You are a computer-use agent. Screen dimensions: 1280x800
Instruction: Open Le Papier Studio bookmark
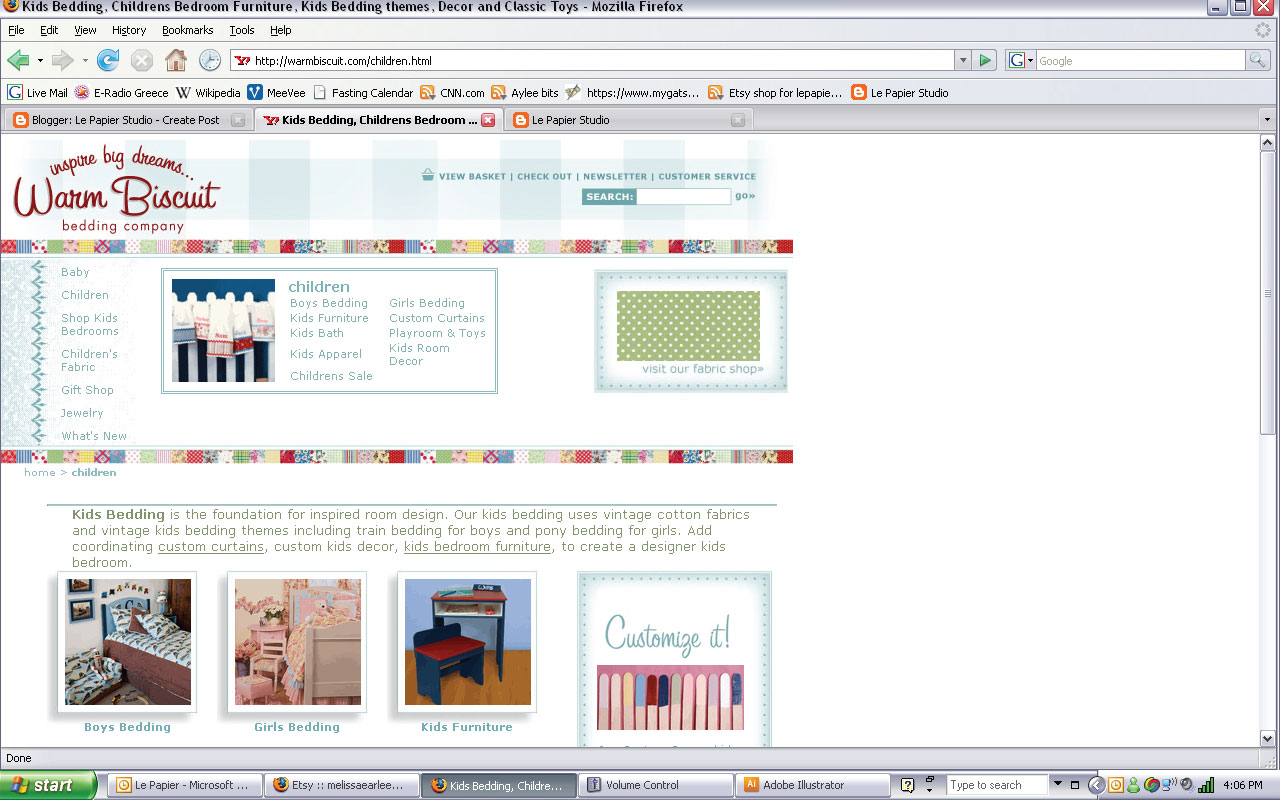point(900,93)
